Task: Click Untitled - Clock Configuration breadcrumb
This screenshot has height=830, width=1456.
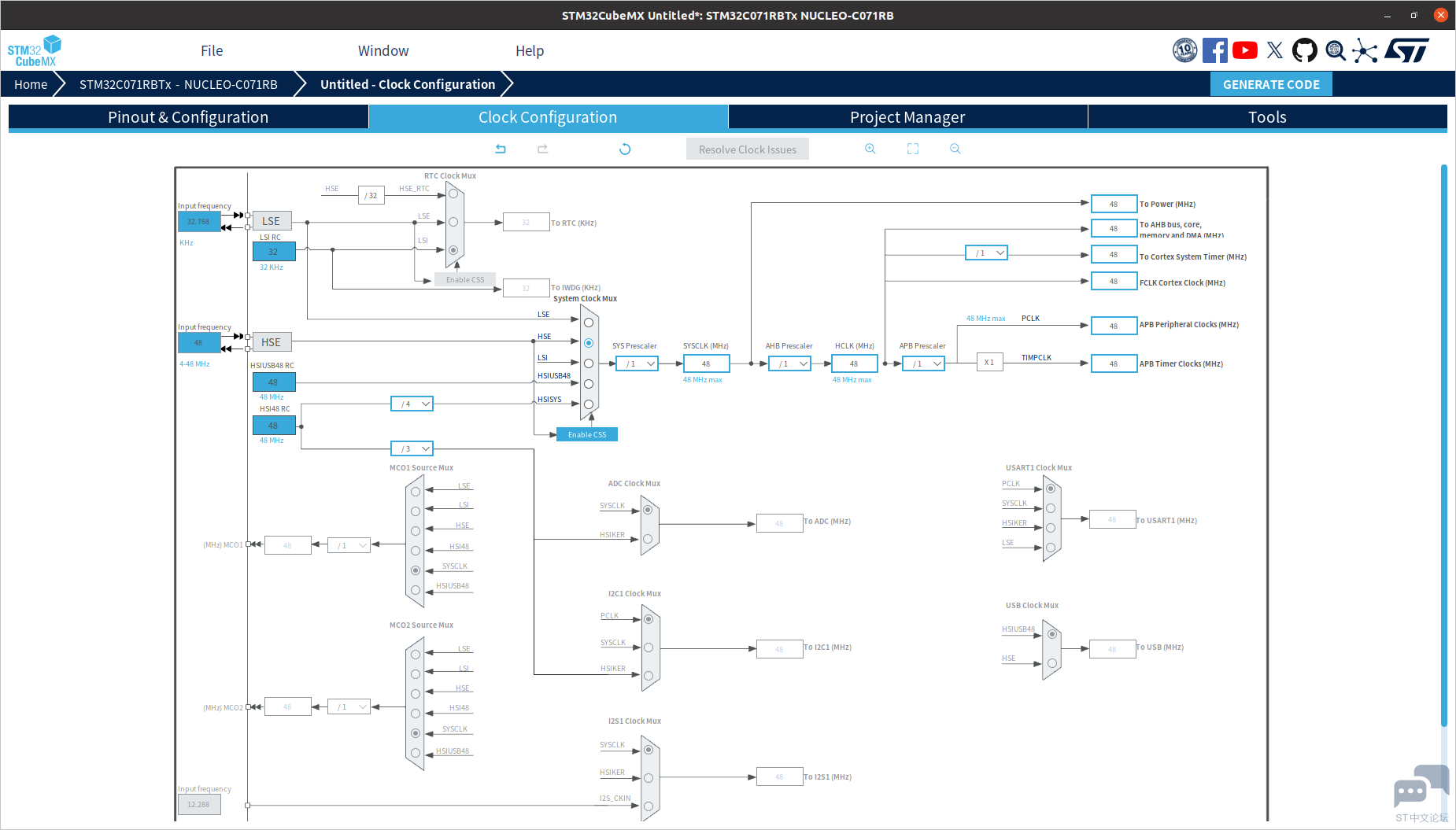Action: [408, 84]
